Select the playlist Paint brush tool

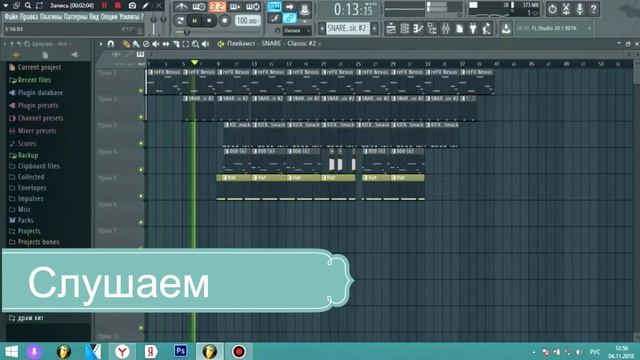[x=136, y=44]
